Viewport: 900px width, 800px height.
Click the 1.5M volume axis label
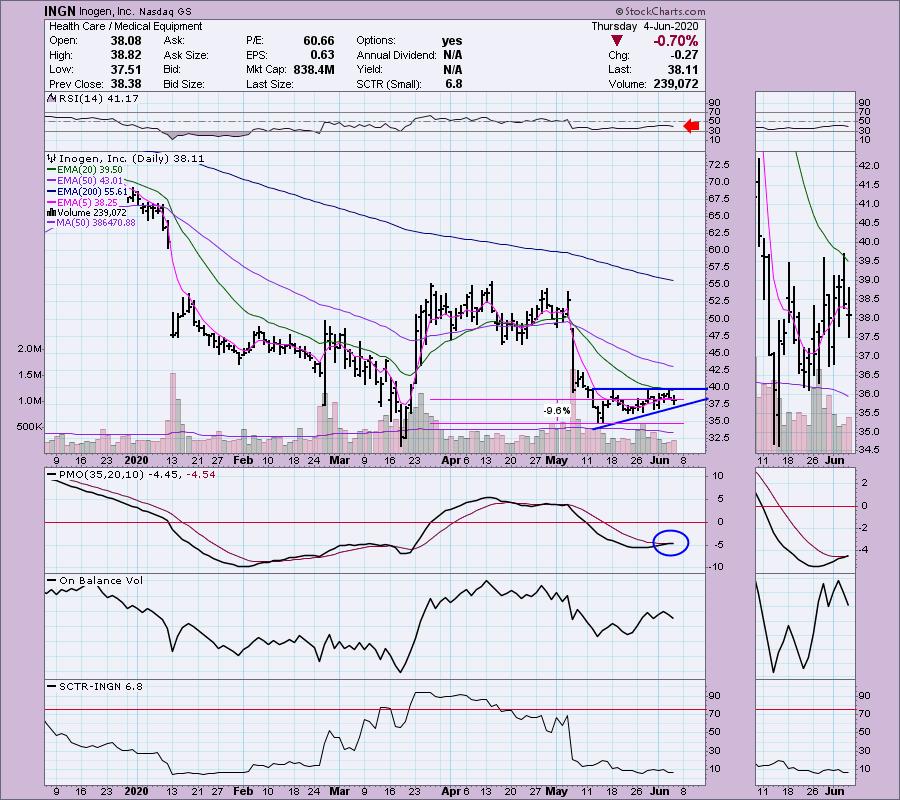point(29,375)
